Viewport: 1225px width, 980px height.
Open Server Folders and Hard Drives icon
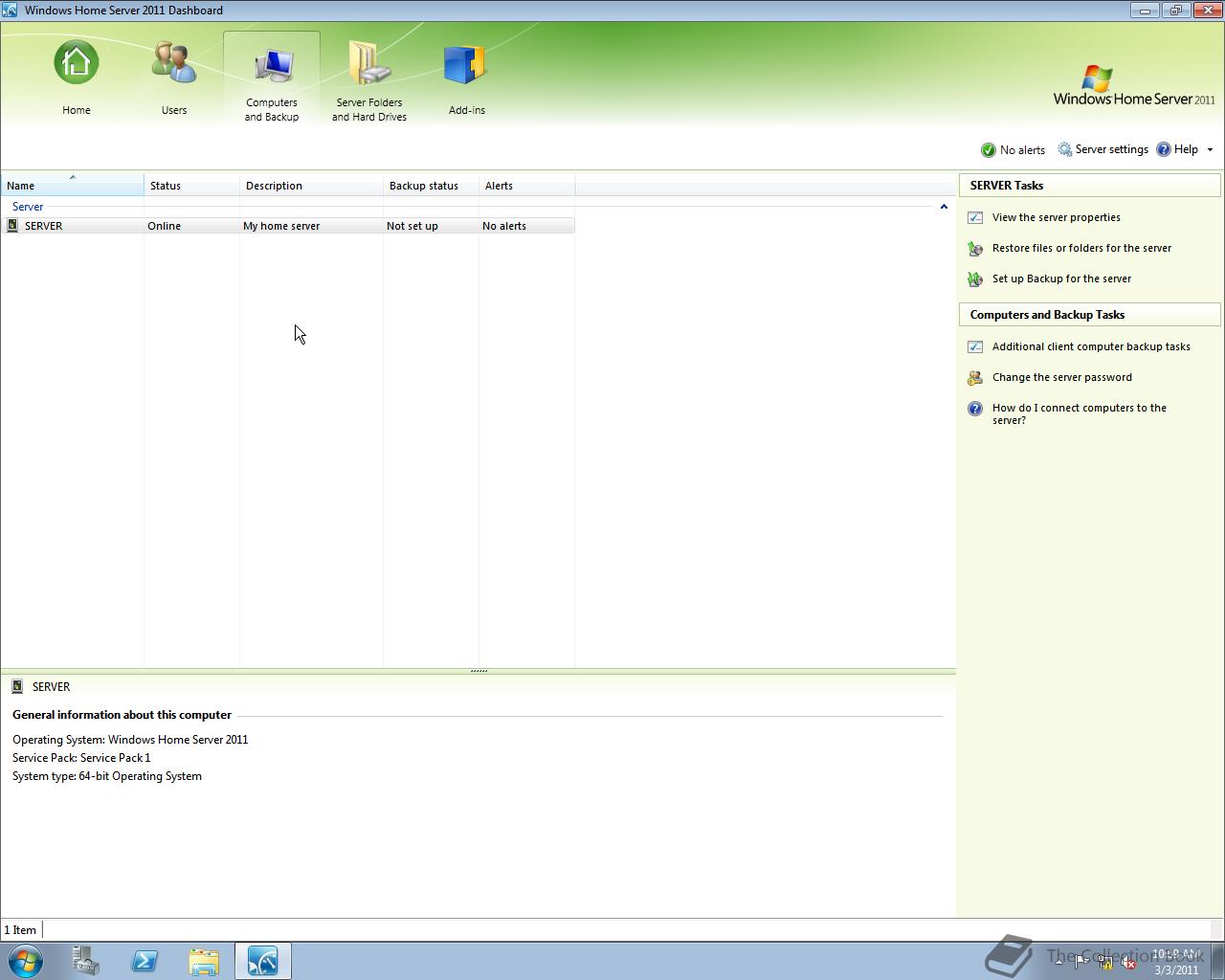[369, 63]
